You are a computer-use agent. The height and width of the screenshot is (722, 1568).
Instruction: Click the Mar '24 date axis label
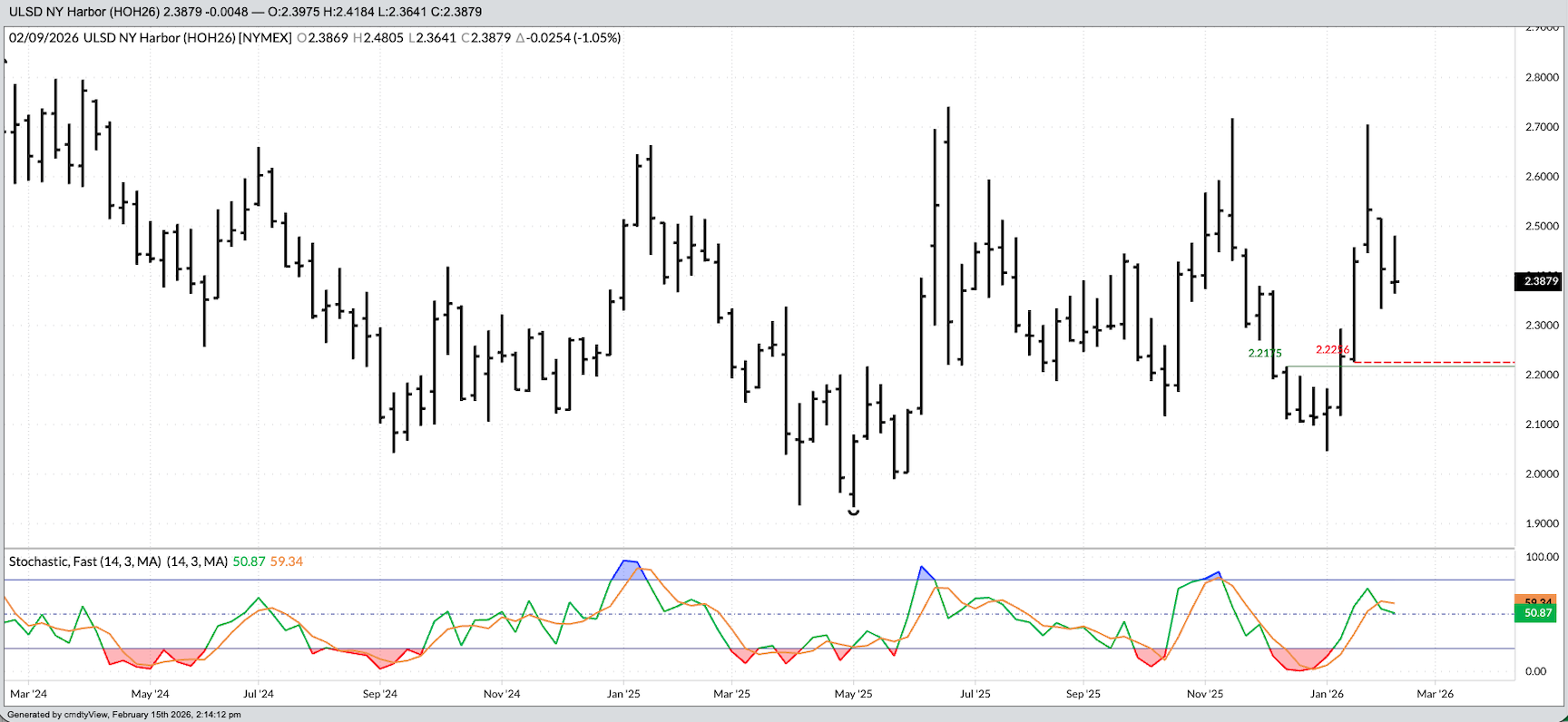coord(28,694)
